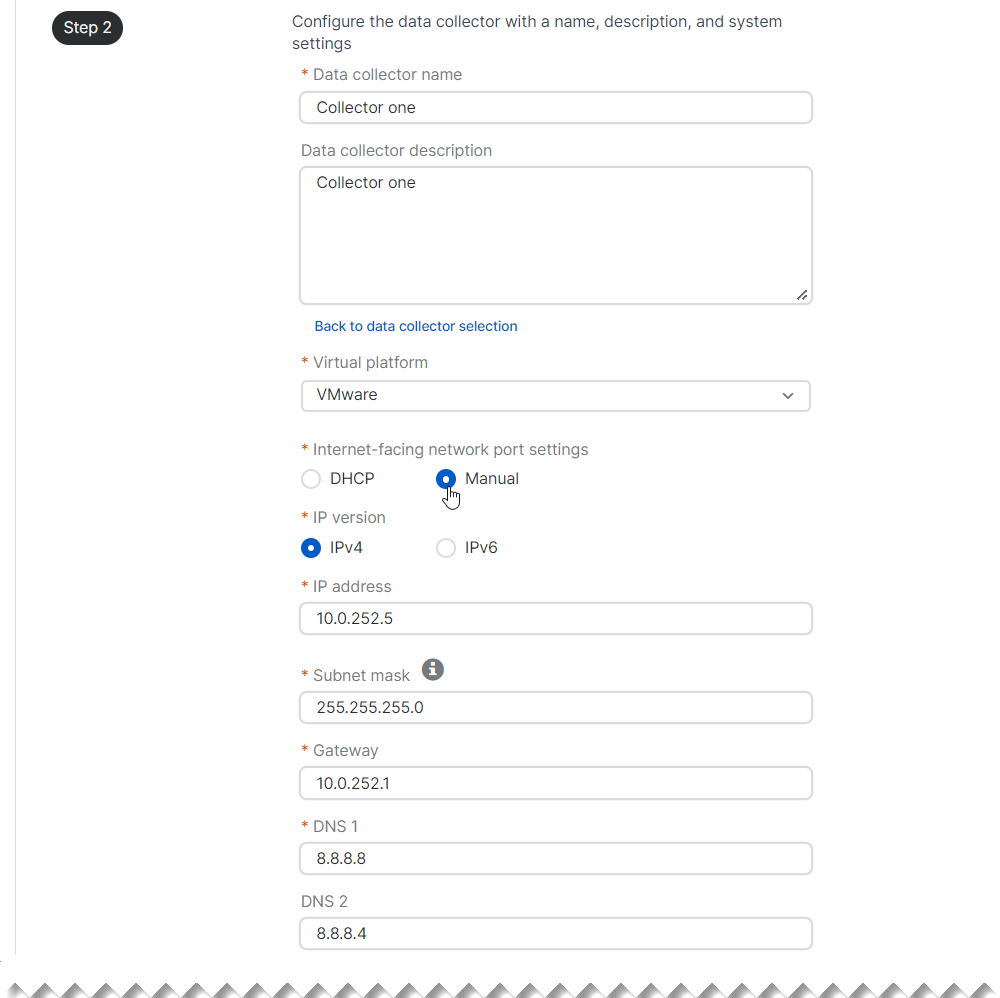Viewport: 1000px width, 998px height.
Task: Select the DHCP radio button
Action: [x=311, y=479]
